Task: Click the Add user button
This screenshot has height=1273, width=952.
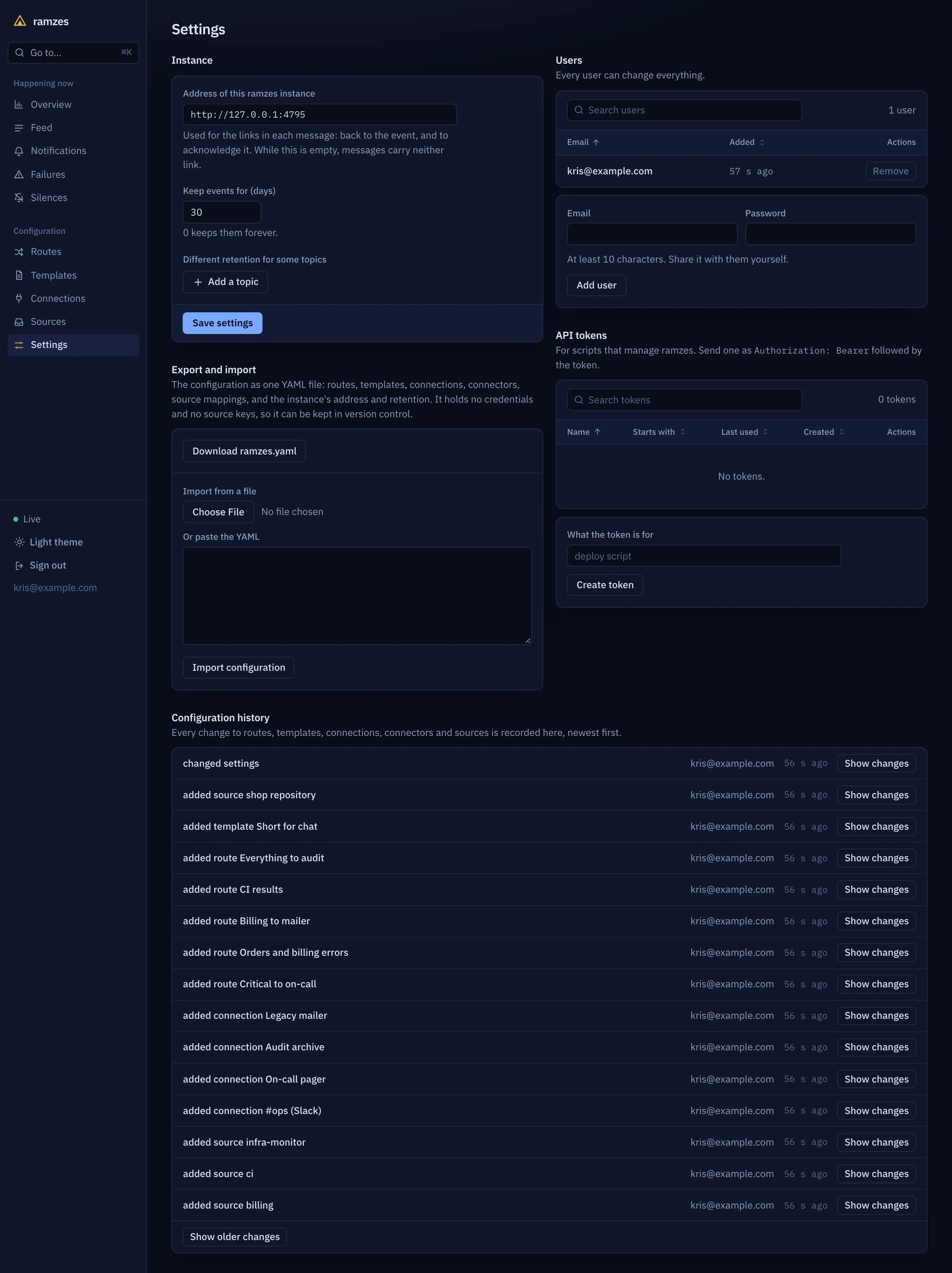Action: (596, 285)
